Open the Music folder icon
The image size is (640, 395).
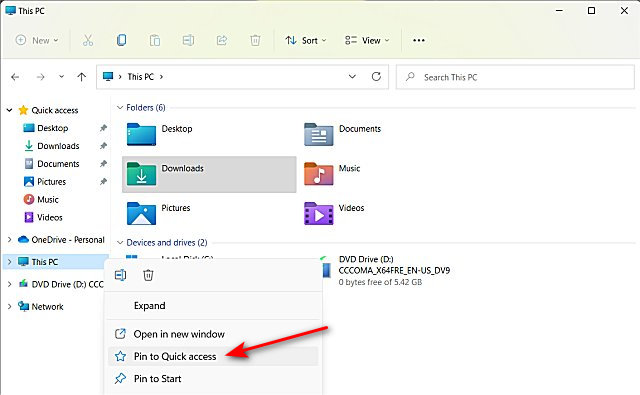coord(318,174)
